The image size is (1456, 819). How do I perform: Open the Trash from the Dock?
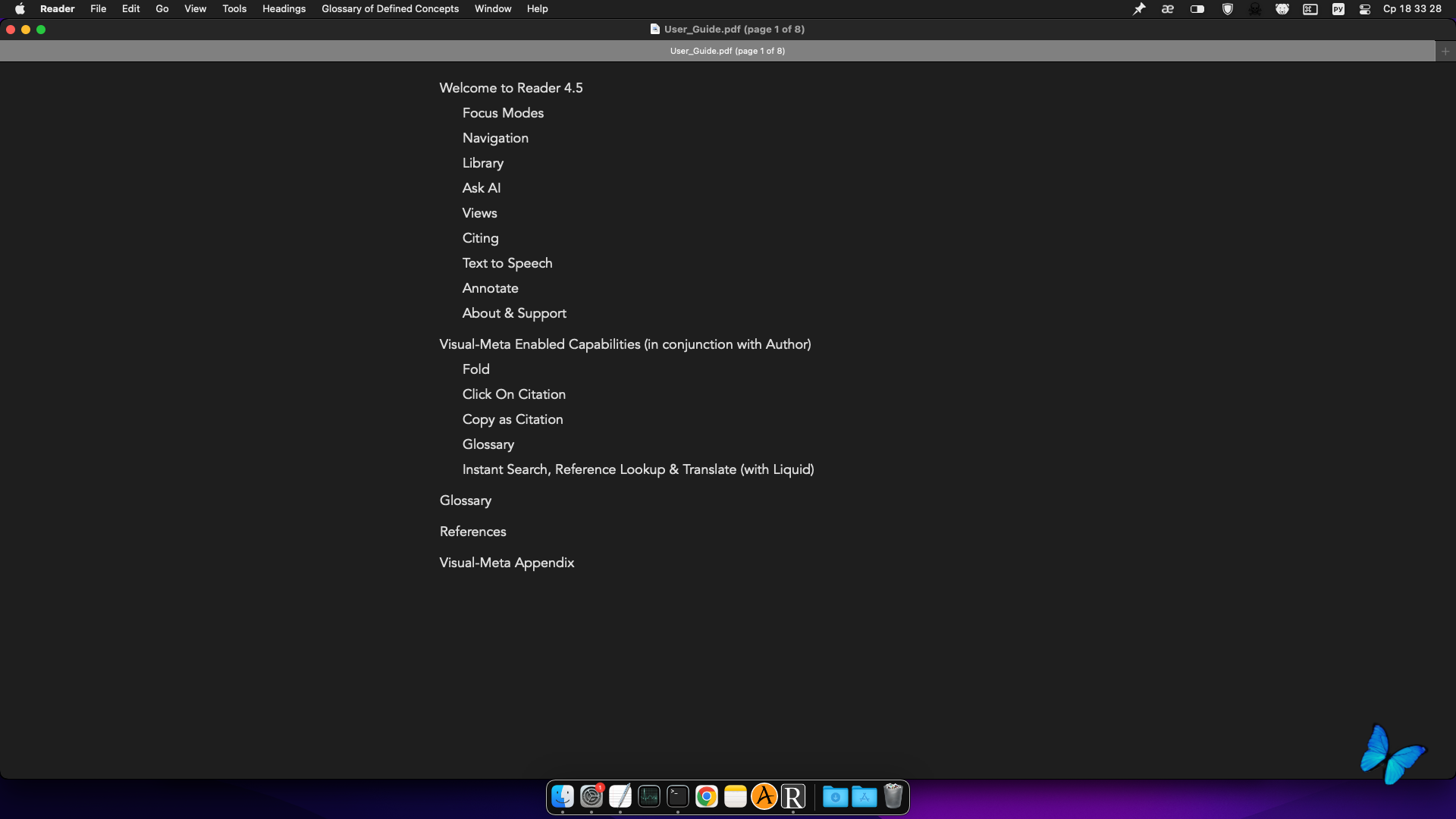[x=893, y=796]
